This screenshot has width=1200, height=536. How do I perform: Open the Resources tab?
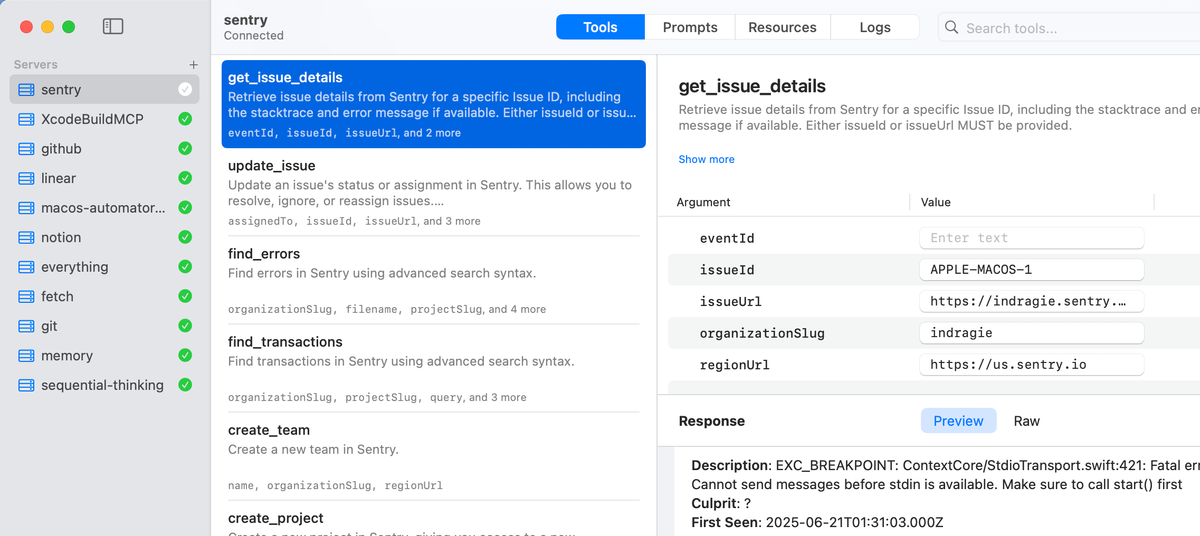pos(782,27)
